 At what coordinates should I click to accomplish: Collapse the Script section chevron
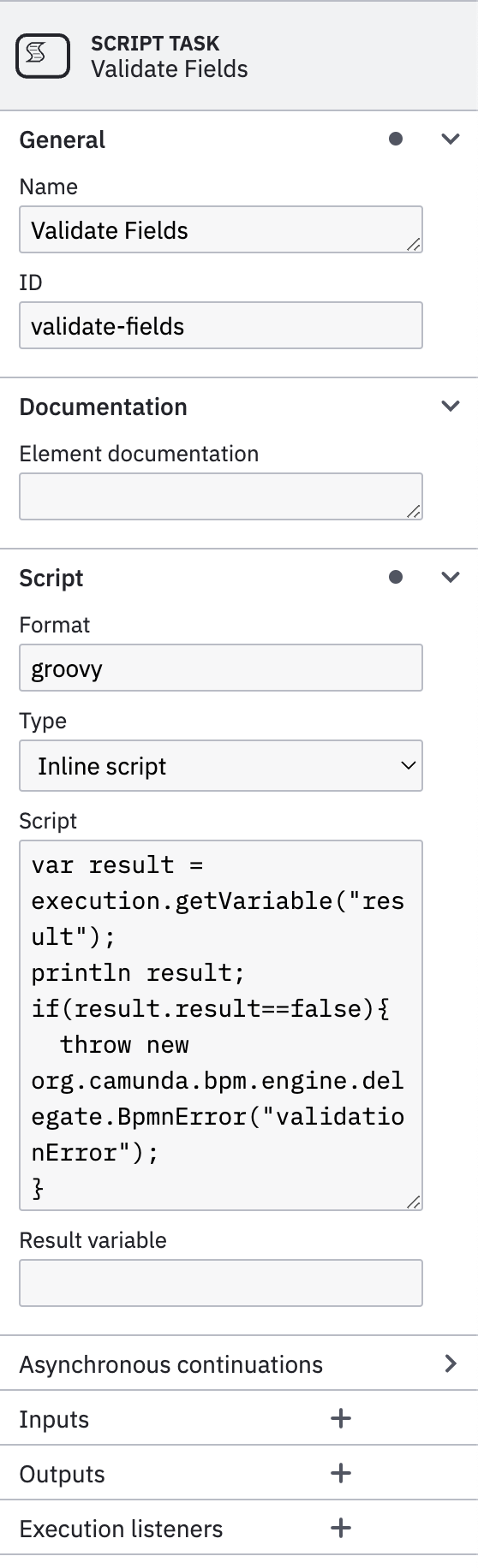(451, 577)
